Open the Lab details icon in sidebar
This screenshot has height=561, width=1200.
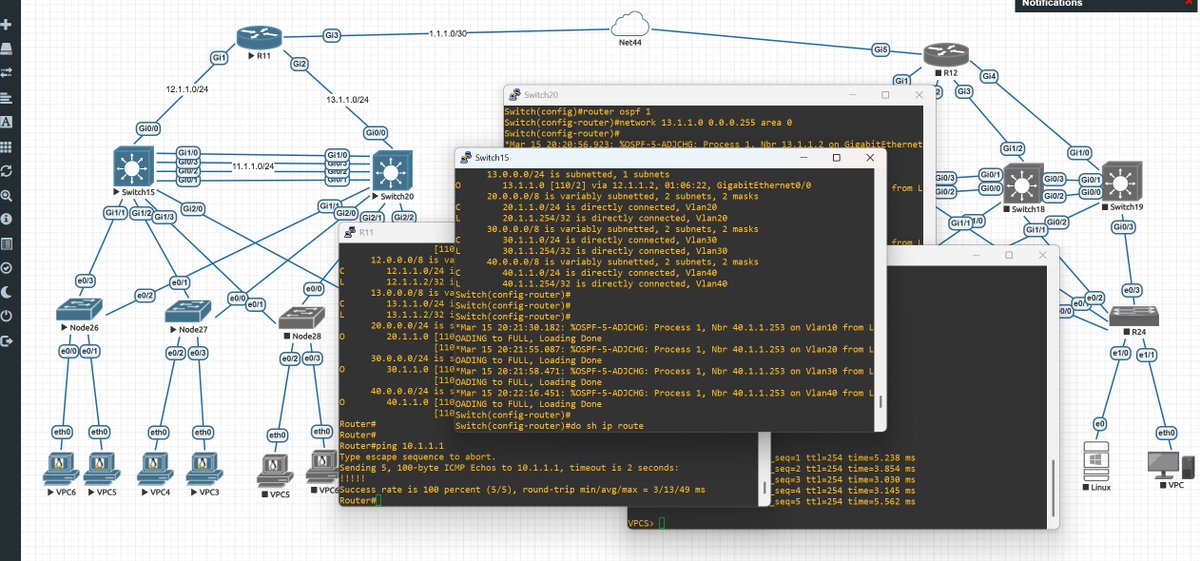click(7, 244)
